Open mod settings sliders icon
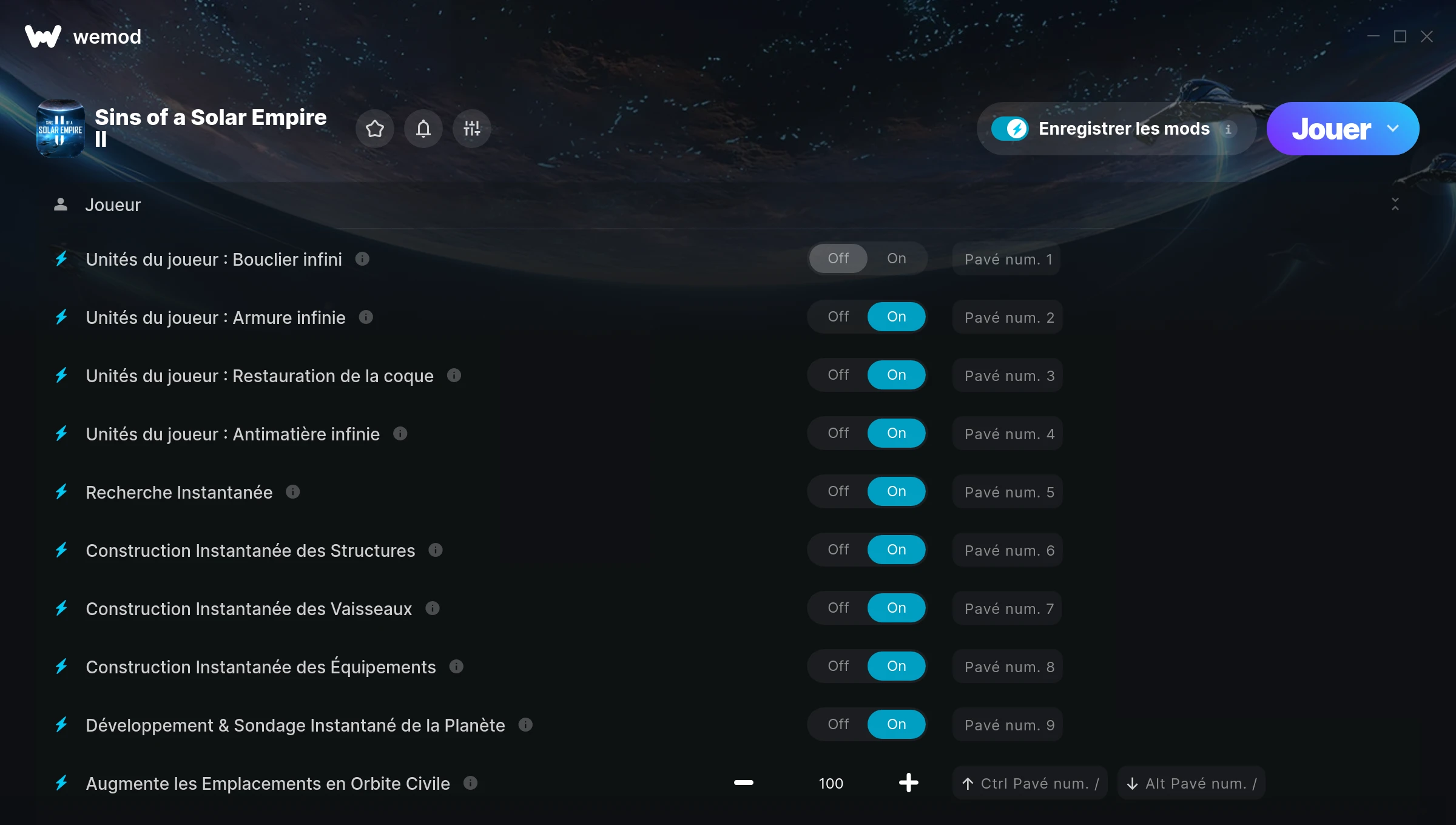This screenshot has height=825, width=1456. tap(471, 129)
